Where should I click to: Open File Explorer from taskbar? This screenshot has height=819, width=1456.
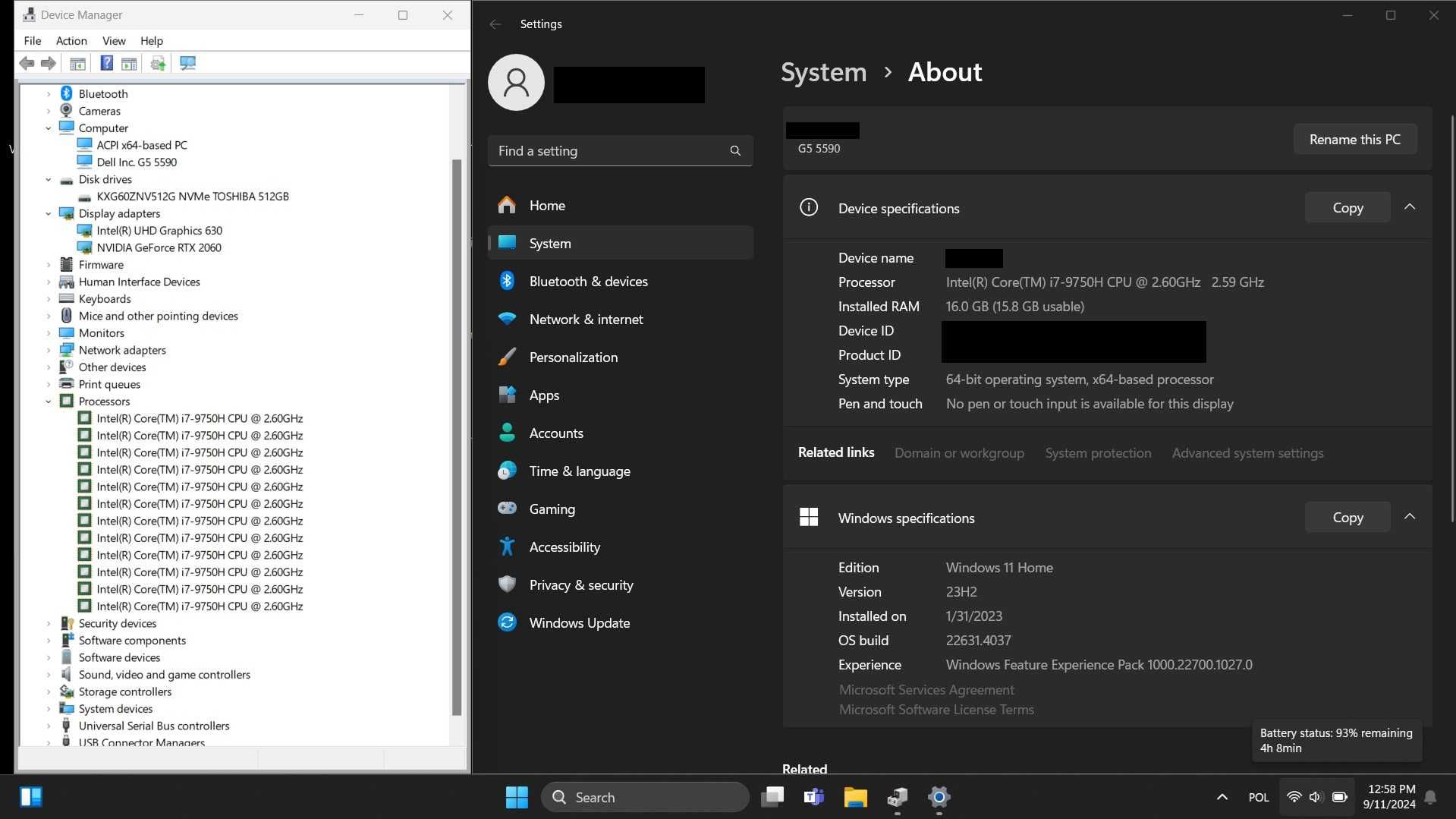click(x=855, y=797)
